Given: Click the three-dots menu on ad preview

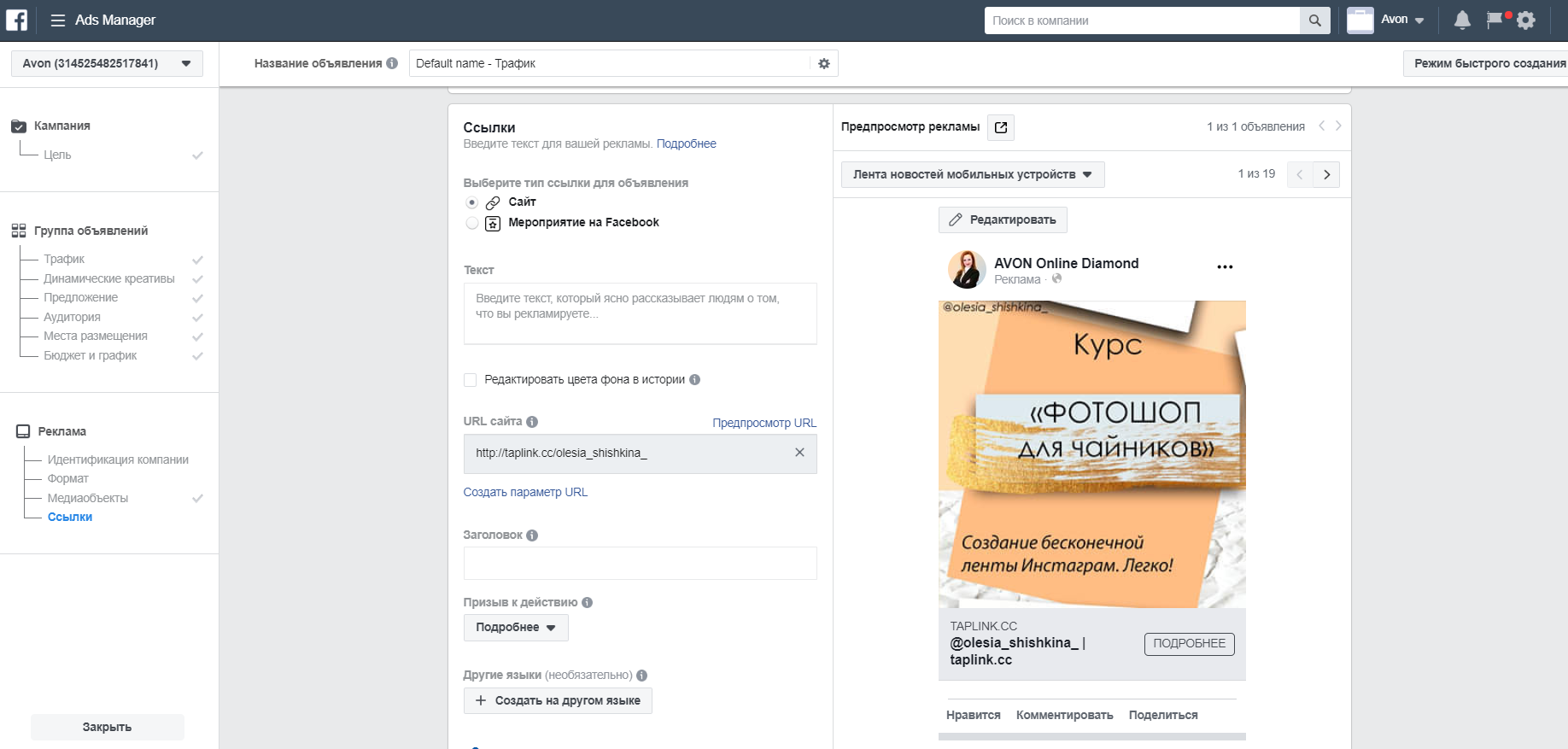Looking at the screenshot, I should 1225,266.
